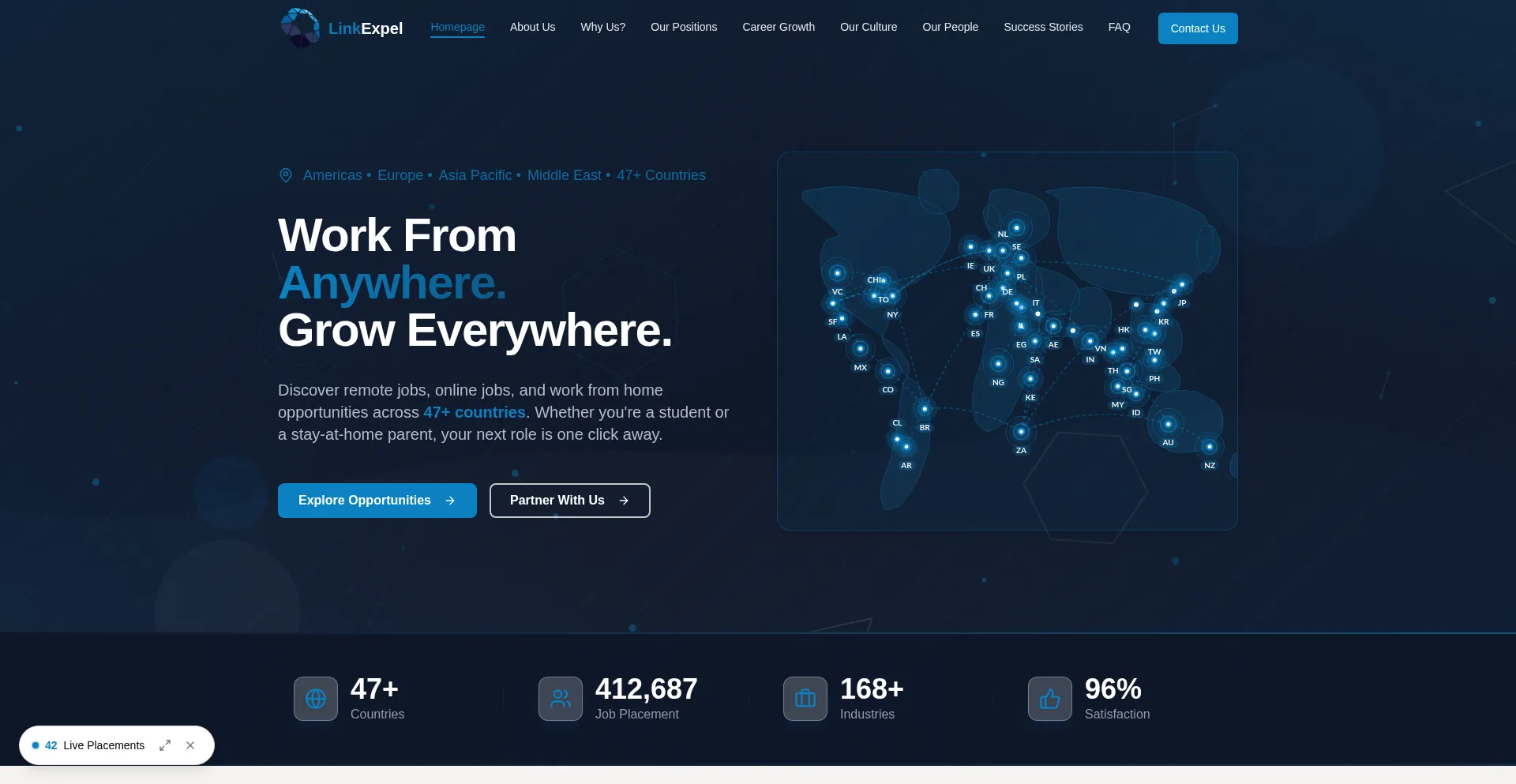
Task: Click the location pin icon
Action: click(286, 175)
